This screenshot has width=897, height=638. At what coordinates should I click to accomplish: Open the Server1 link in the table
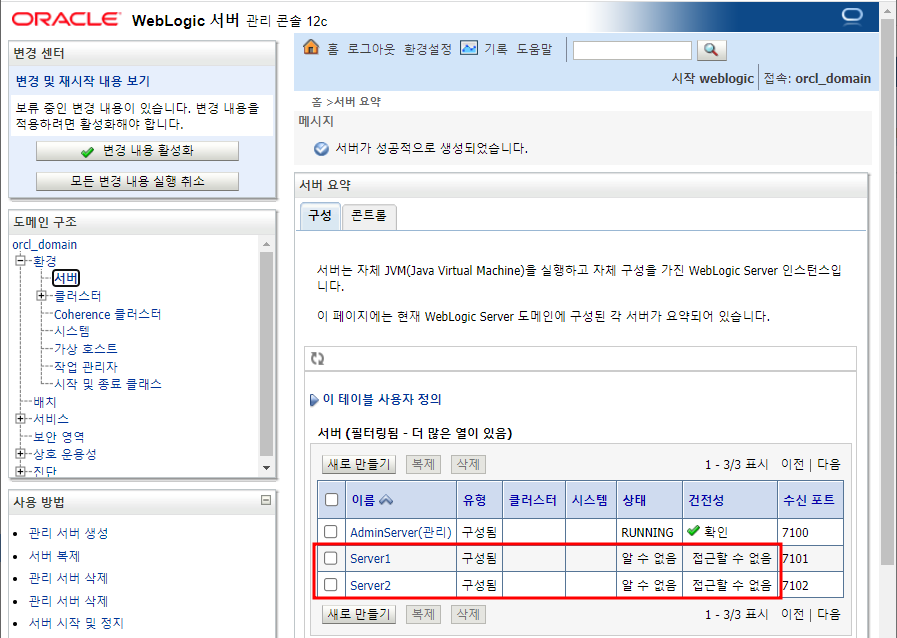click(370, 558)
